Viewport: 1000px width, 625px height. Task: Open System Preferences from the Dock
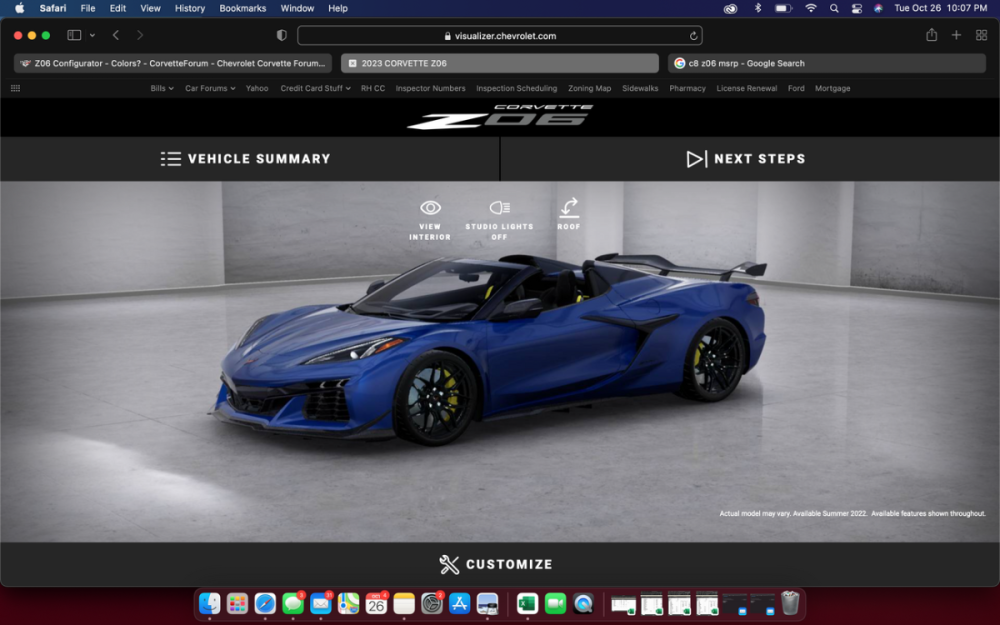[x=432, y=603]
